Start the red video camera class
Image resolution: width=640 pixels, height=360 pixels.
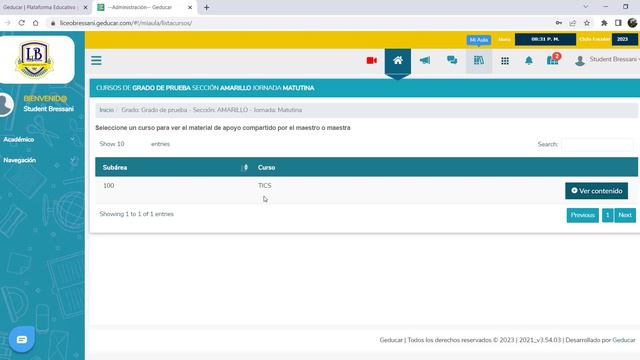371,60
